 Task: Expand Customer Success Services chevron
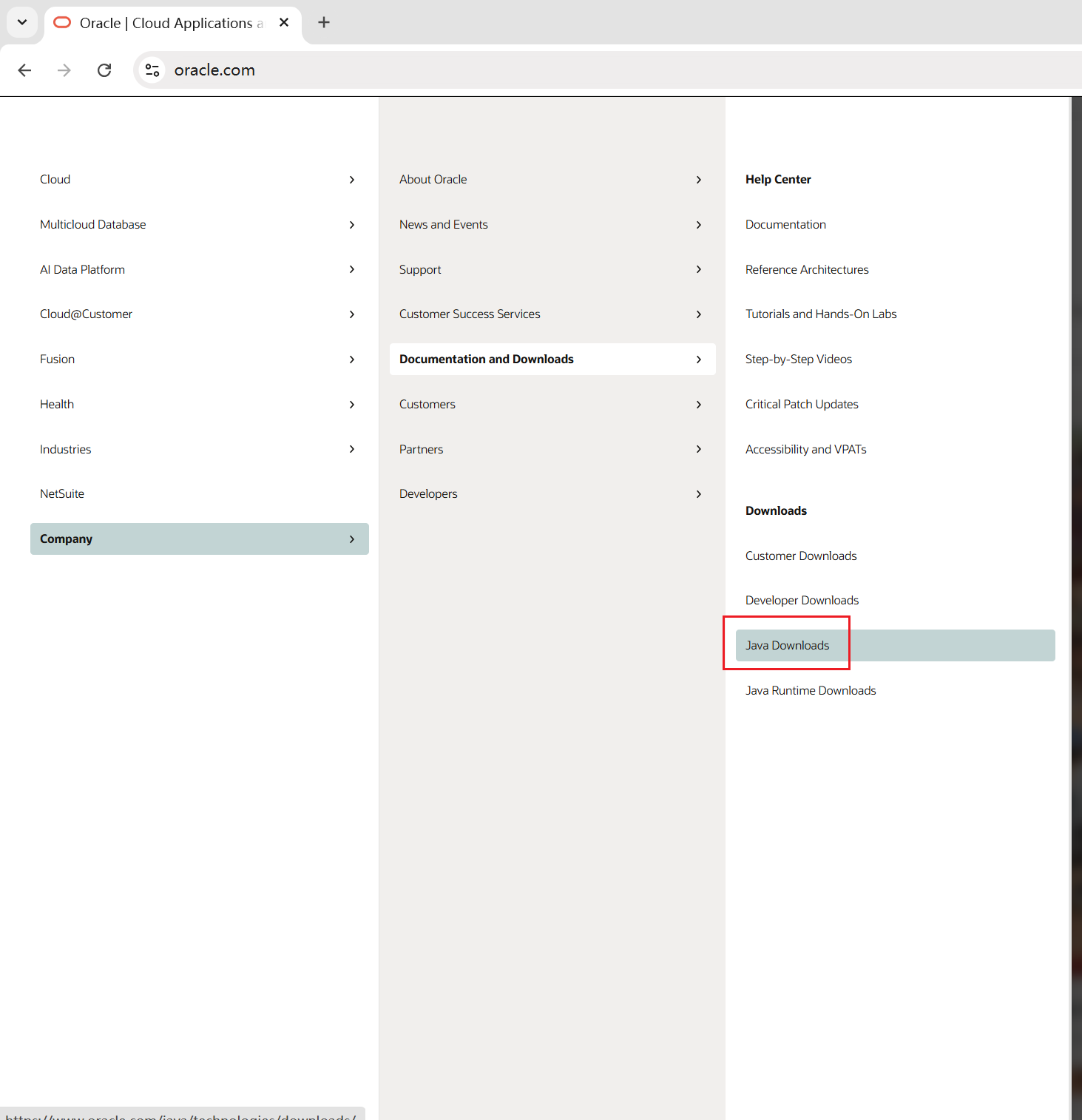point(699,314)
